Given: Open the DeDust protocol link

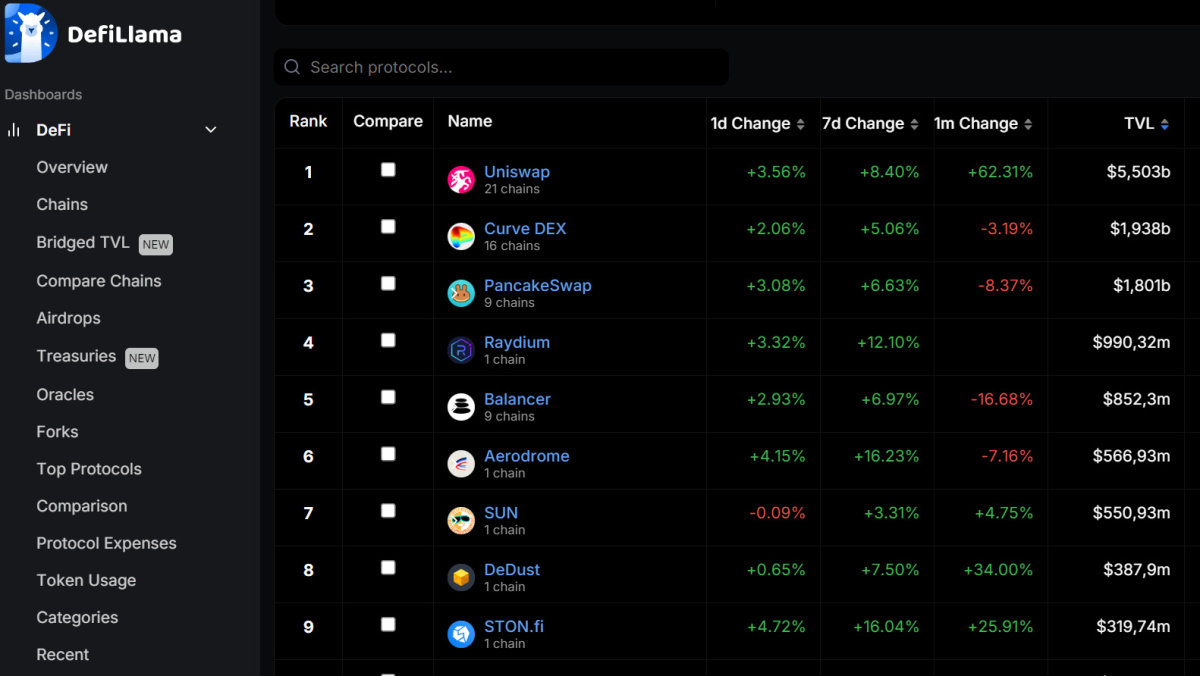Looking at the screenshot, I should (x=512, y=570).
